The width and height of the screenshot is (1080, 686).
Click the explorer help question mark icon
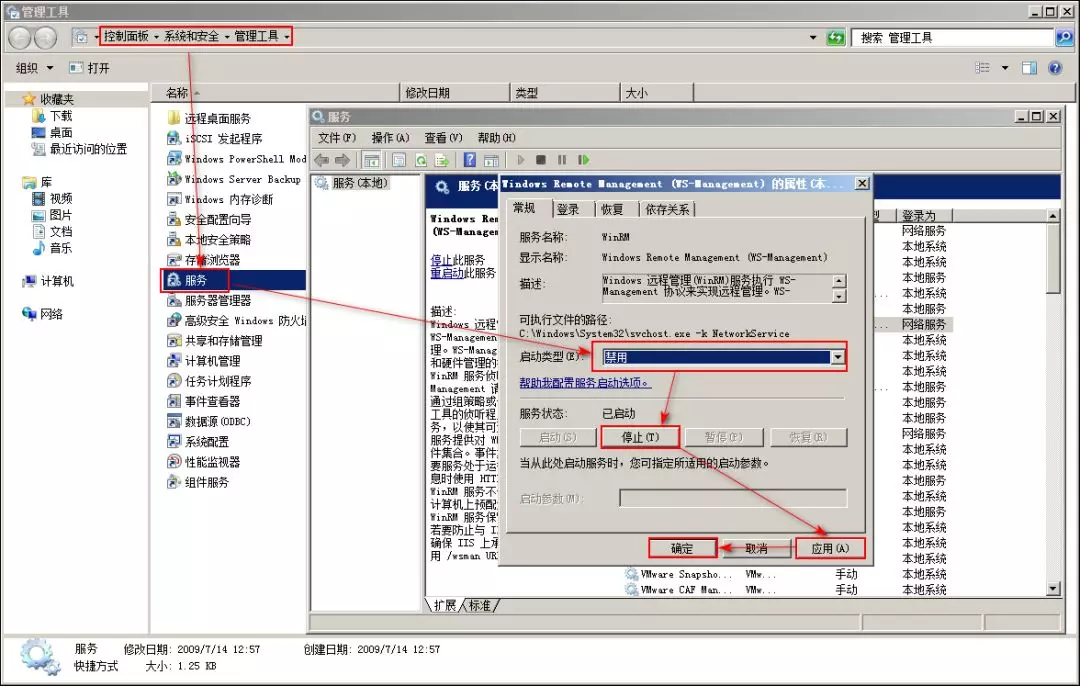tap(1054, 68)
